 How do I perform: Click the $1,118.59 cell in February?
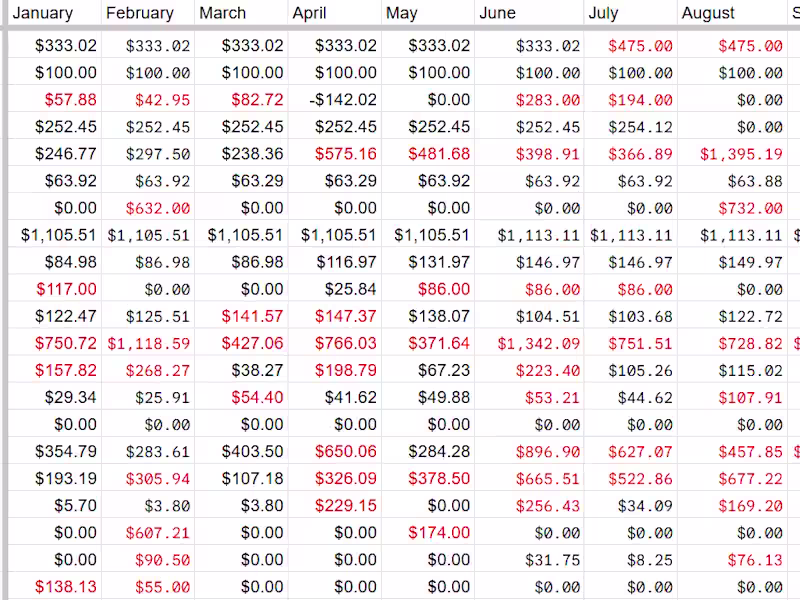click(149, 343)
